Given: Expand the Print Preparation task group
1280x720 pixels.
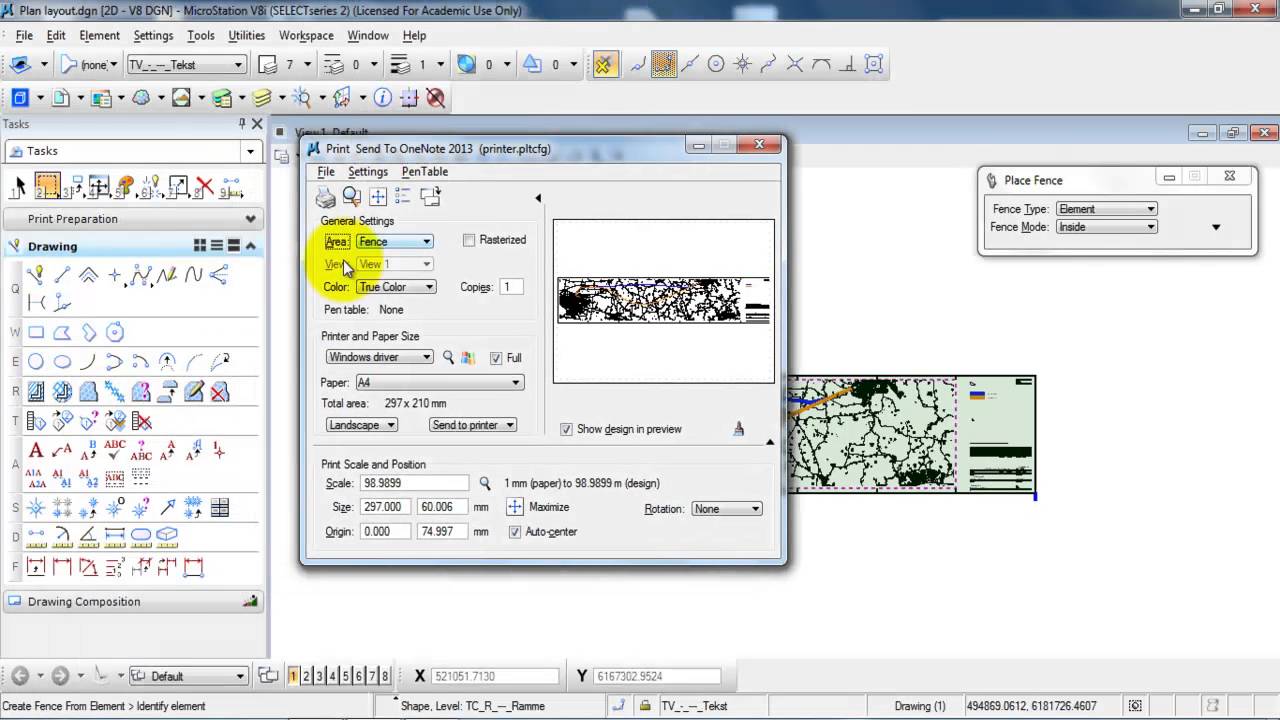Looking at the screenshot, I should click(250, 219).
